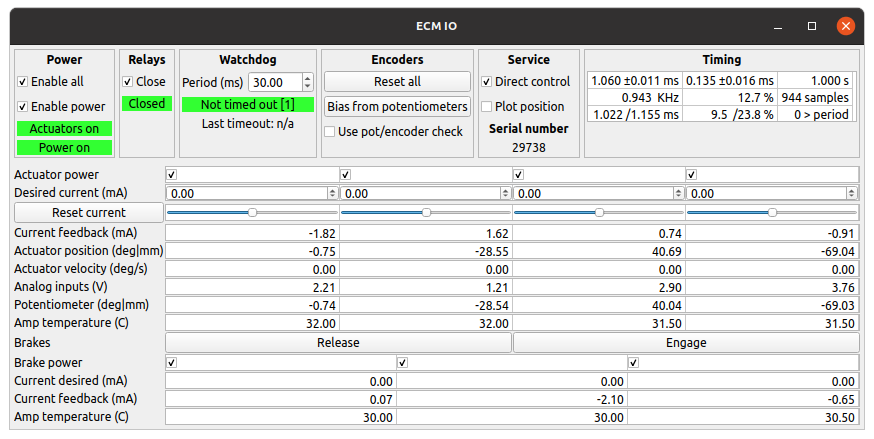Click the Power on status indicator
874x439 pixels.
tap(64, 148)
